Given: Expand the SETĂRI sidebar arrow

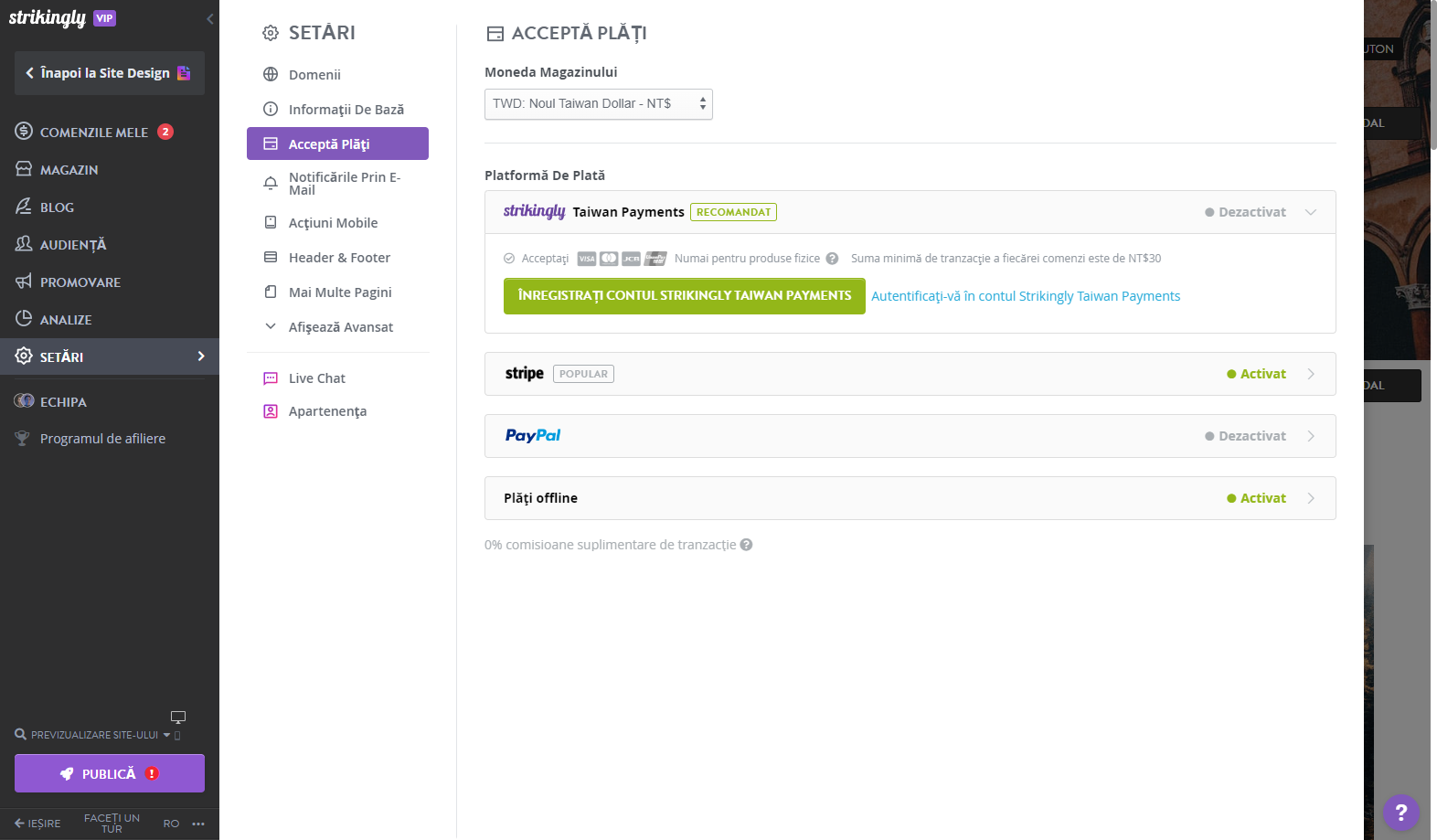Looking at the screenshot, I should coord(201,356).
